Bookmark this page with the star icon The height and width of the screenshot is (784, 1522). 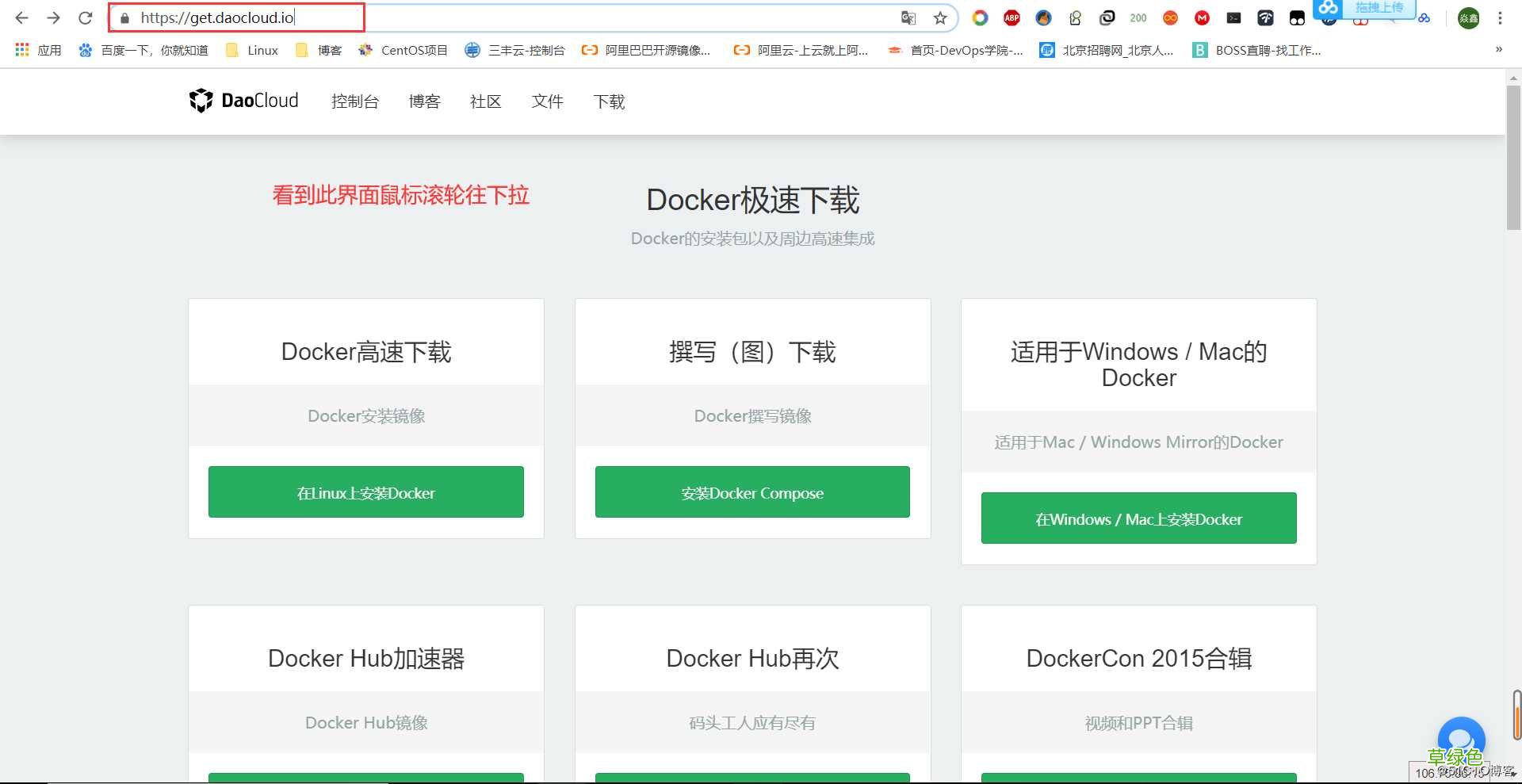[x=939, y=17]
